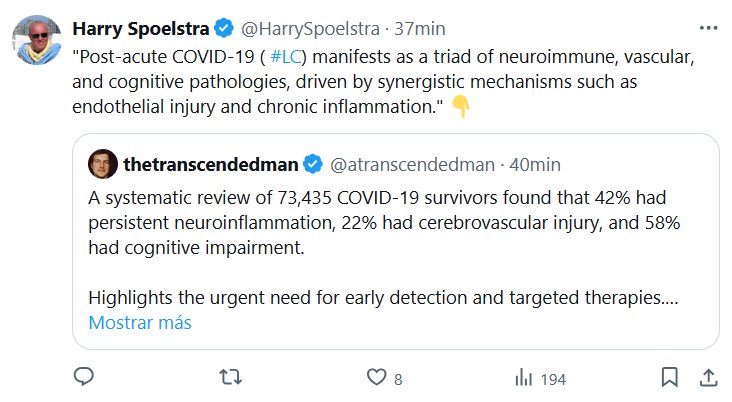Screen dimensions: 732x402
Task: Open the three-dot more options menu
Action: coord(707,27)
